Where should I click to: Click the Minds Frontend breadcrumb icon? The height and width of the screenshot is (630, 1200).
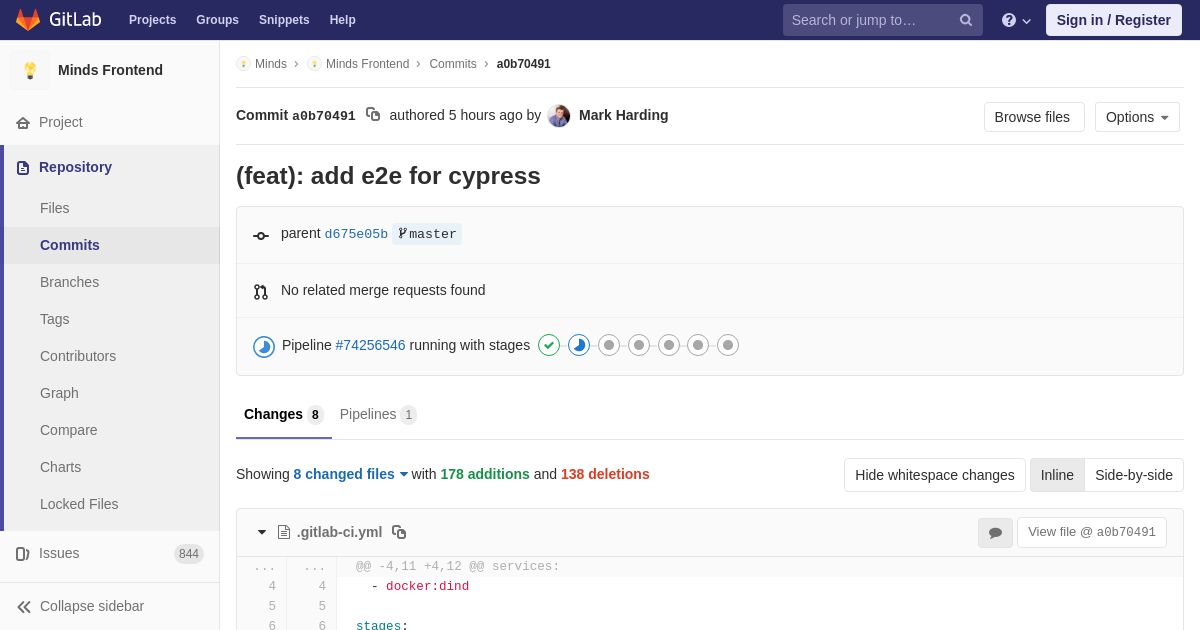[x=314, y=64]
